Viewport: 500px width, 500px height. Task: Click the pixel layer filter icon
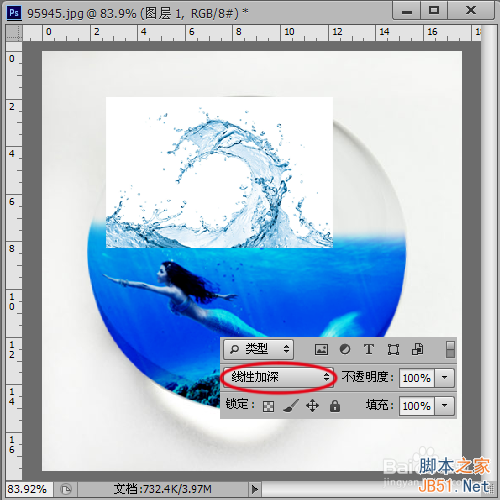pos(321,349)
